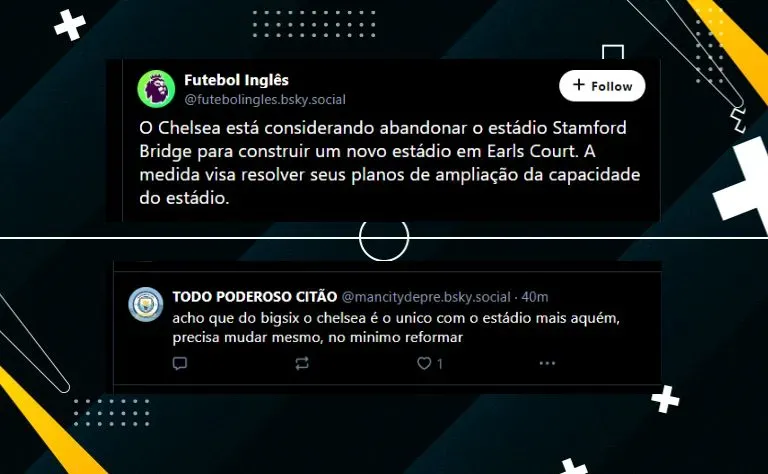Viewport: 768px width, 474px height.
Task: Like the comment with the heart icon
Action: click(x=424, y=363)
